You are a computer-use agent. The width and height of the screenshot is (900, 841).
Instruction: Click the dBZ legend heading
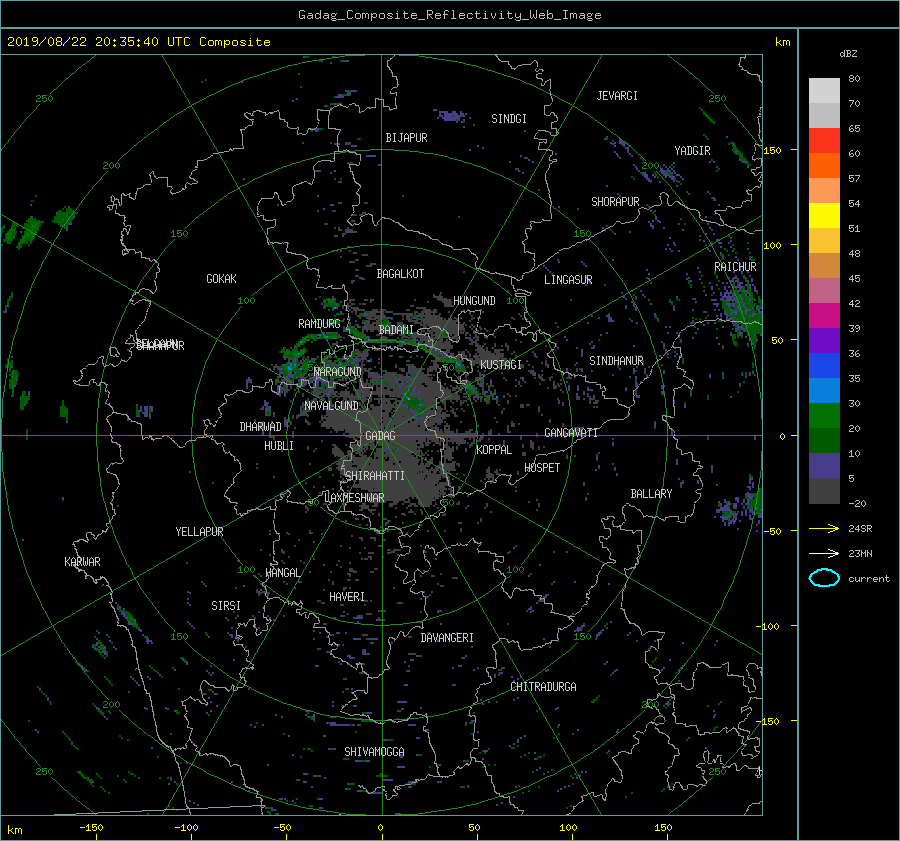click(x=848, y=54)
